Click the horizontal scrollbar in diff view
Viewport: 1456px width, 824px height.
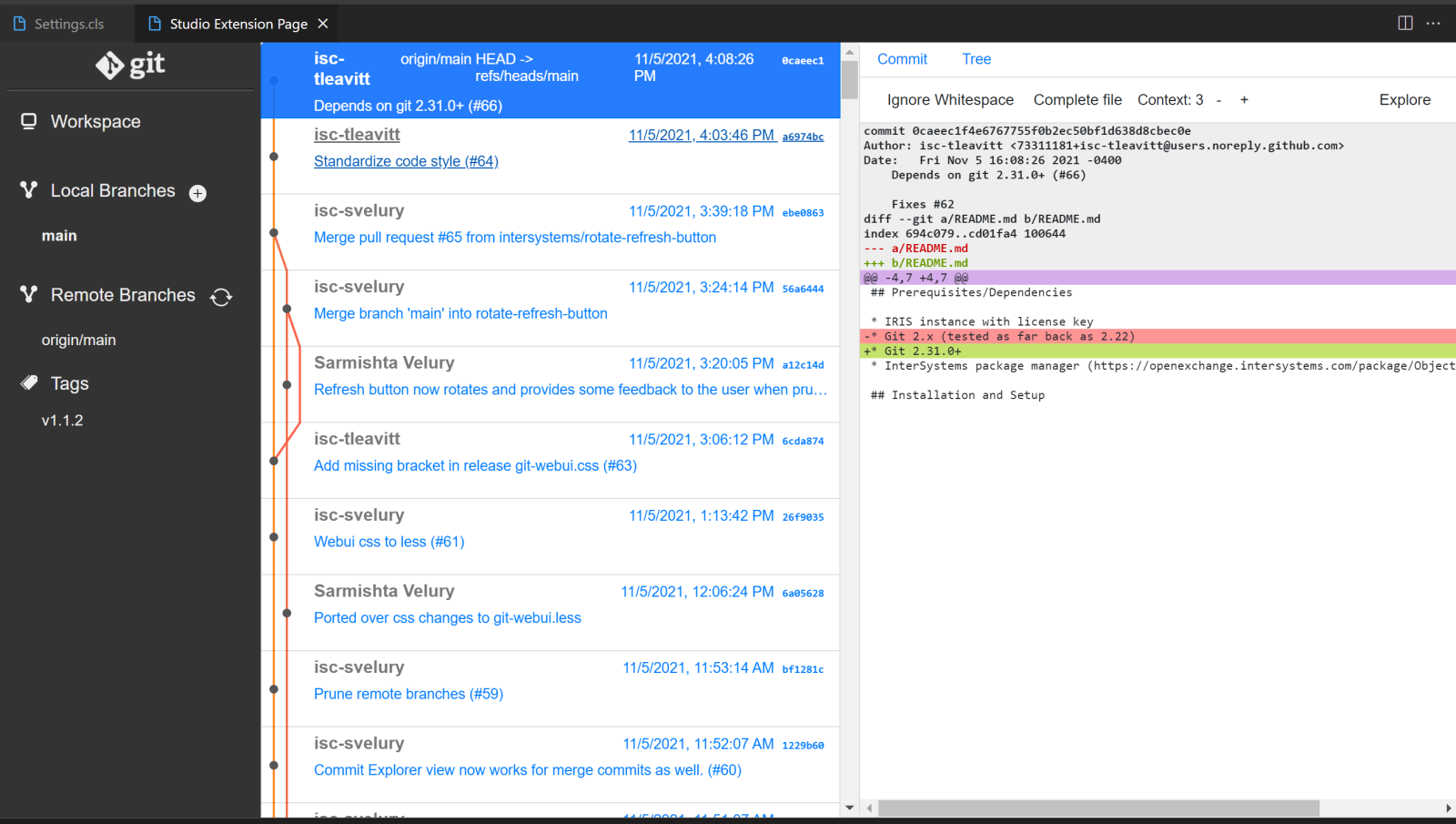click(x=1098, y=808)
